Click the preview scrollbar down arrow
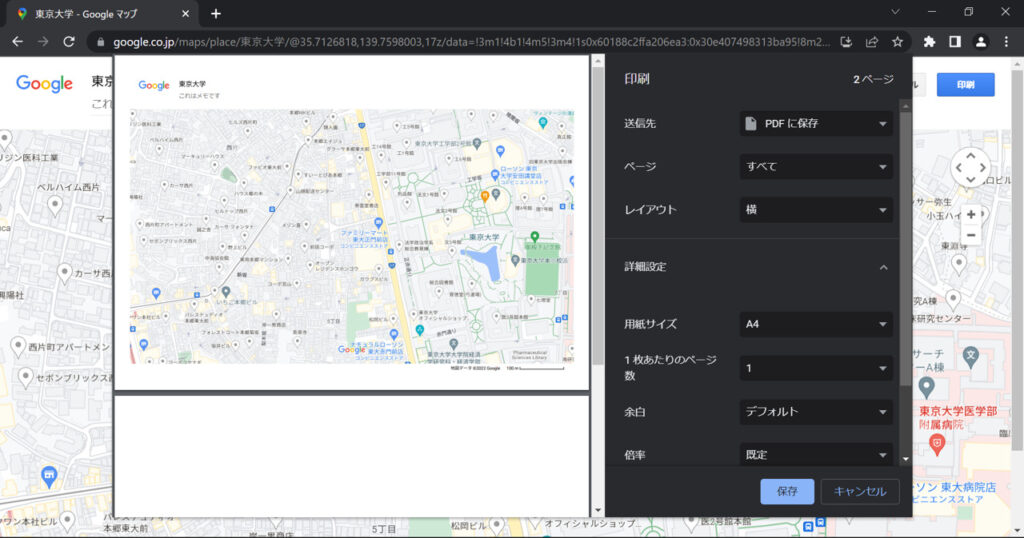The width and height of the screenshot is (1024, 538). point(598,511)
